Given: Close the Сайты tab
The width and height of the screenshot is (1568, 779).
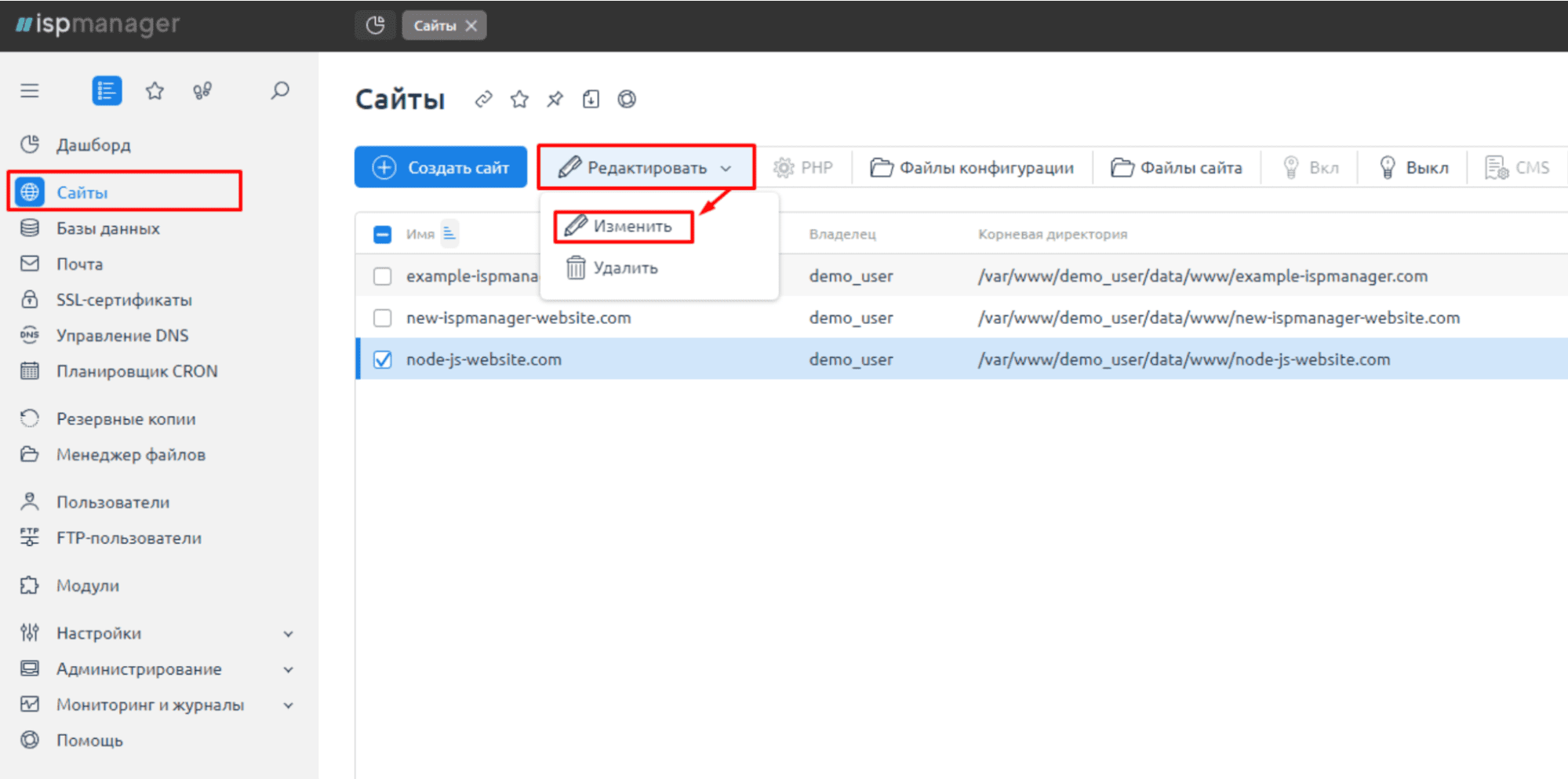Looking at the screenshot, I should (x=471, y=25).
